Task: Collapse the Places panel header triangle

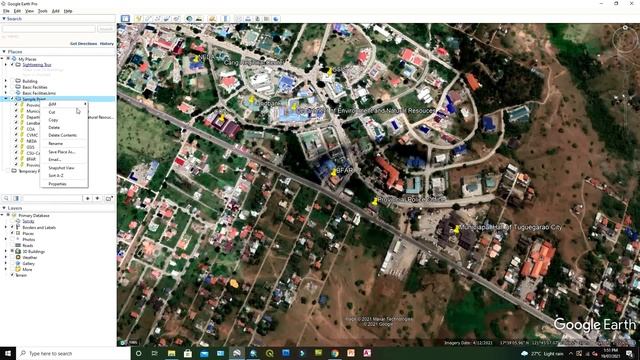Action: 4,52
